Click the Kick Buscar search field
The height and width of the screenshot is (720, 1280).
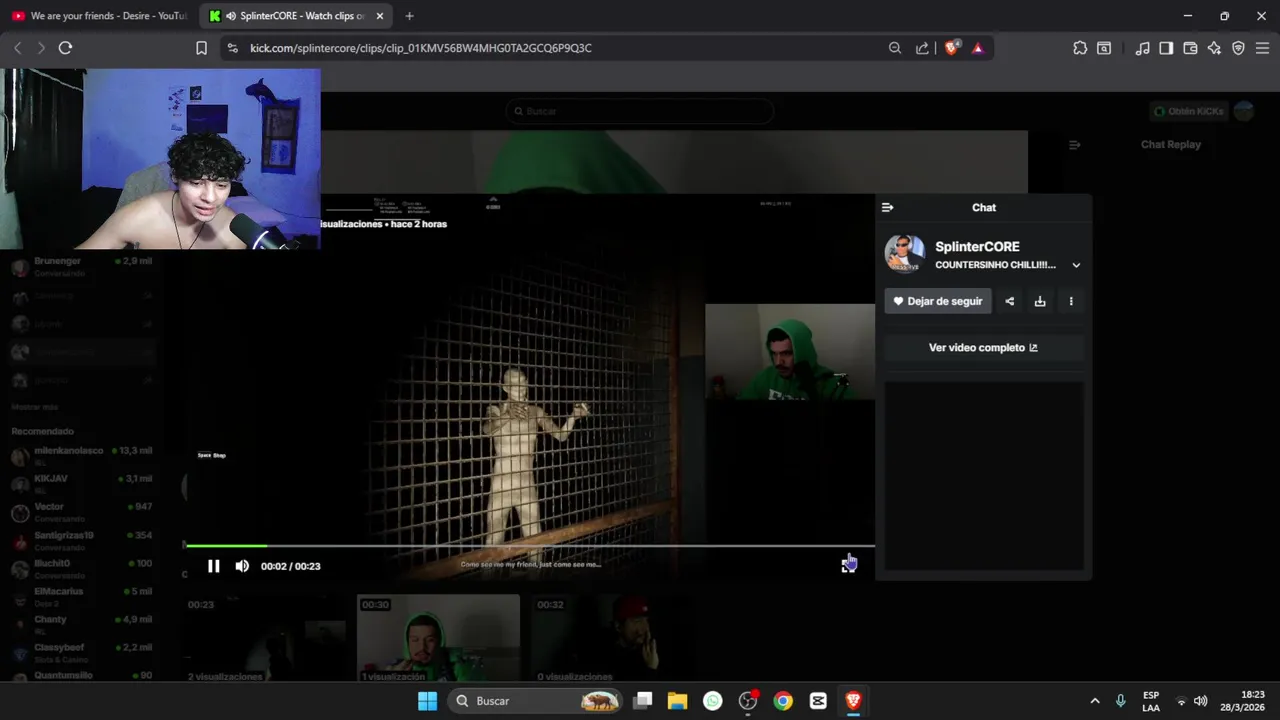(639, 111)
